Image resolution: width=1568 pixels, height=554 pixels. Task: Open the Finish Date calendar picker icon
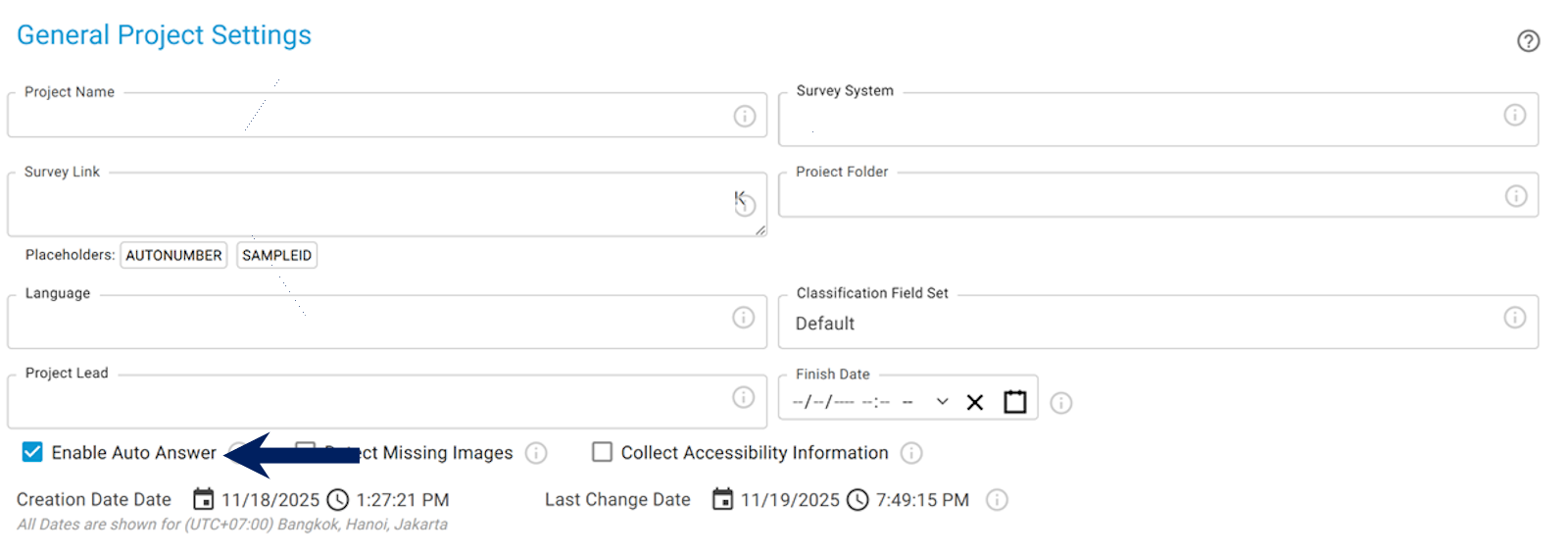1015,402
